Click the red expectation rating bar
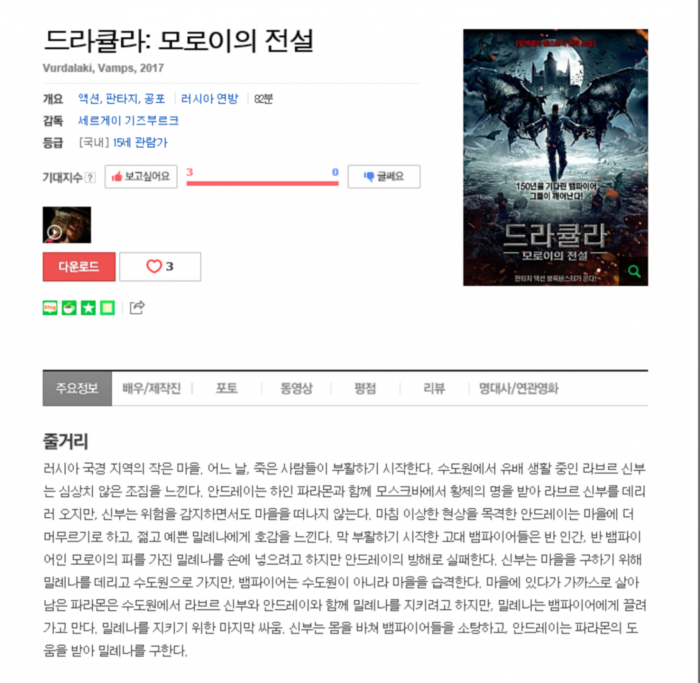This screenshot has height=683, width=700. tap(262, 183)
